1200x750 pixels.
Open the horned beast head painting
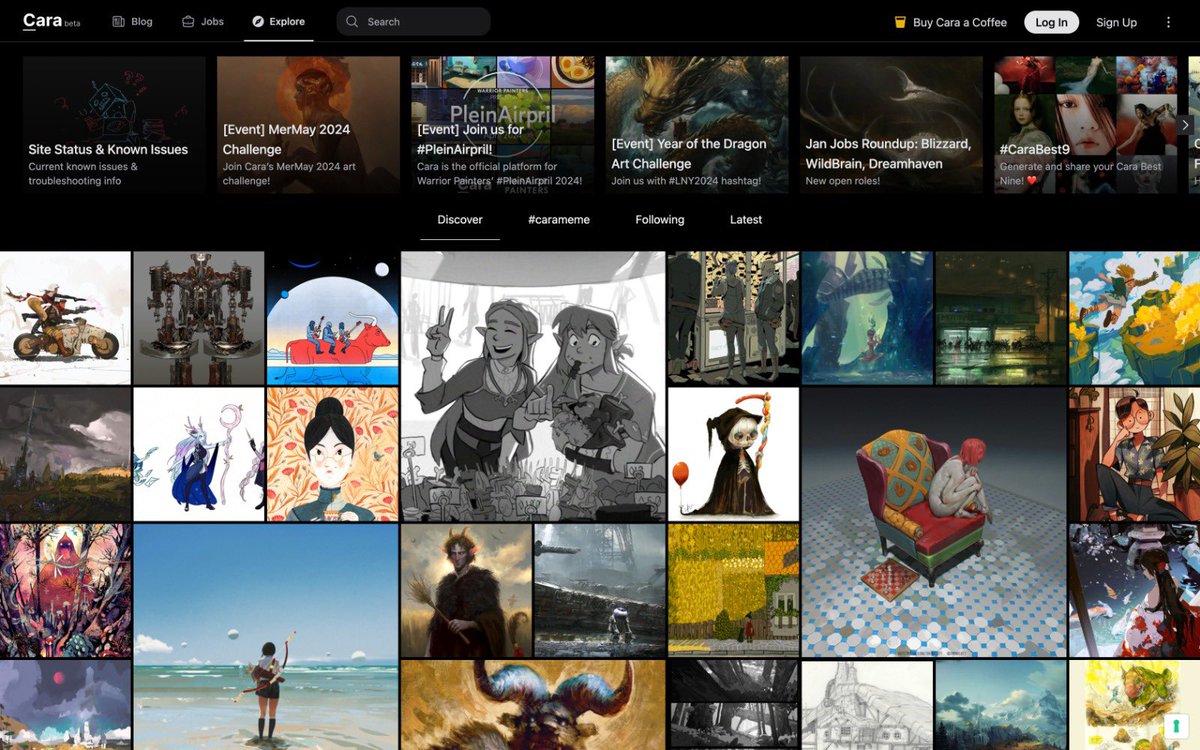point(533,705)
